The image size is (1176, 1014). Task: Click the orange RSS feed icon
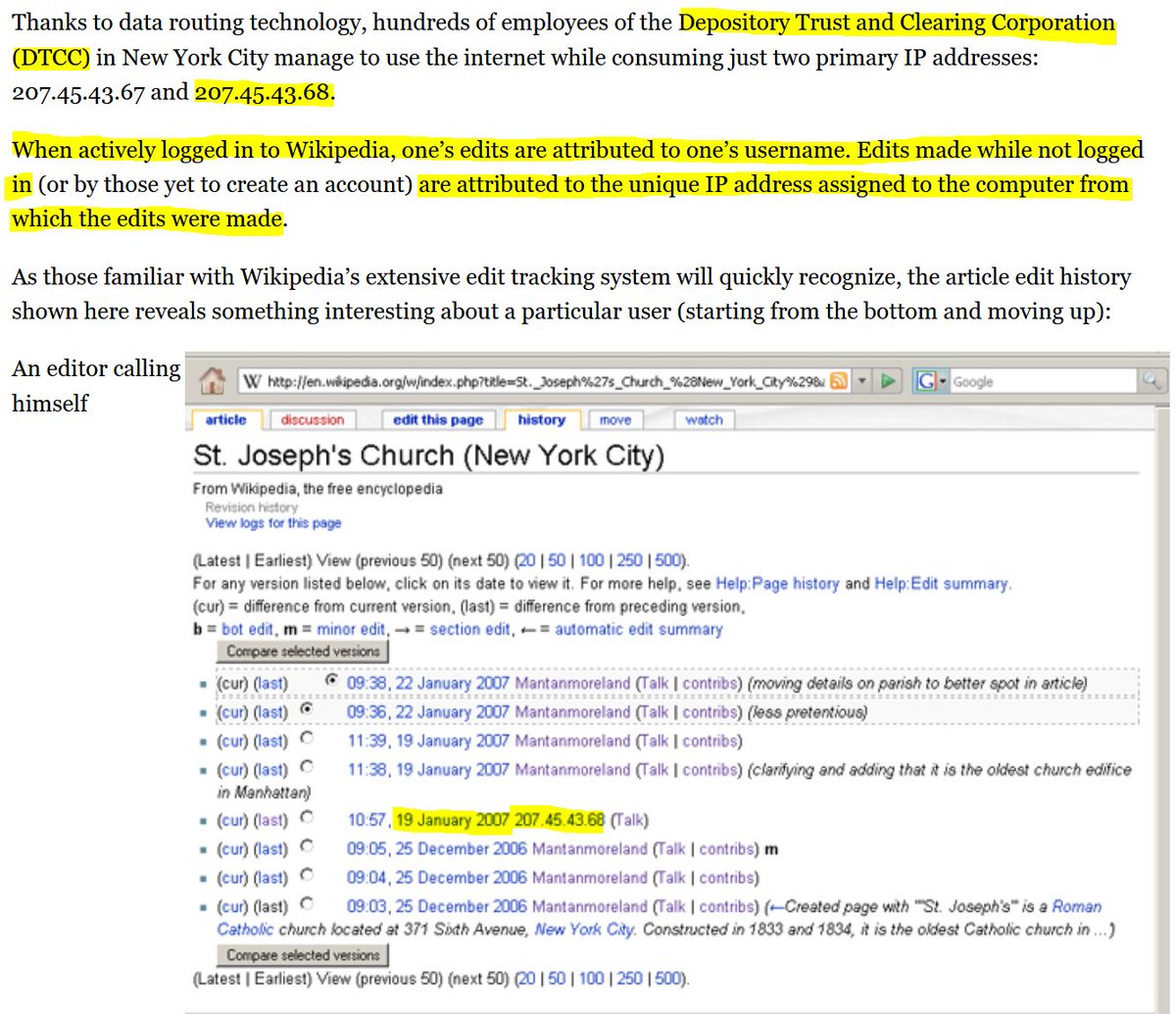click(x=838, y=381)
